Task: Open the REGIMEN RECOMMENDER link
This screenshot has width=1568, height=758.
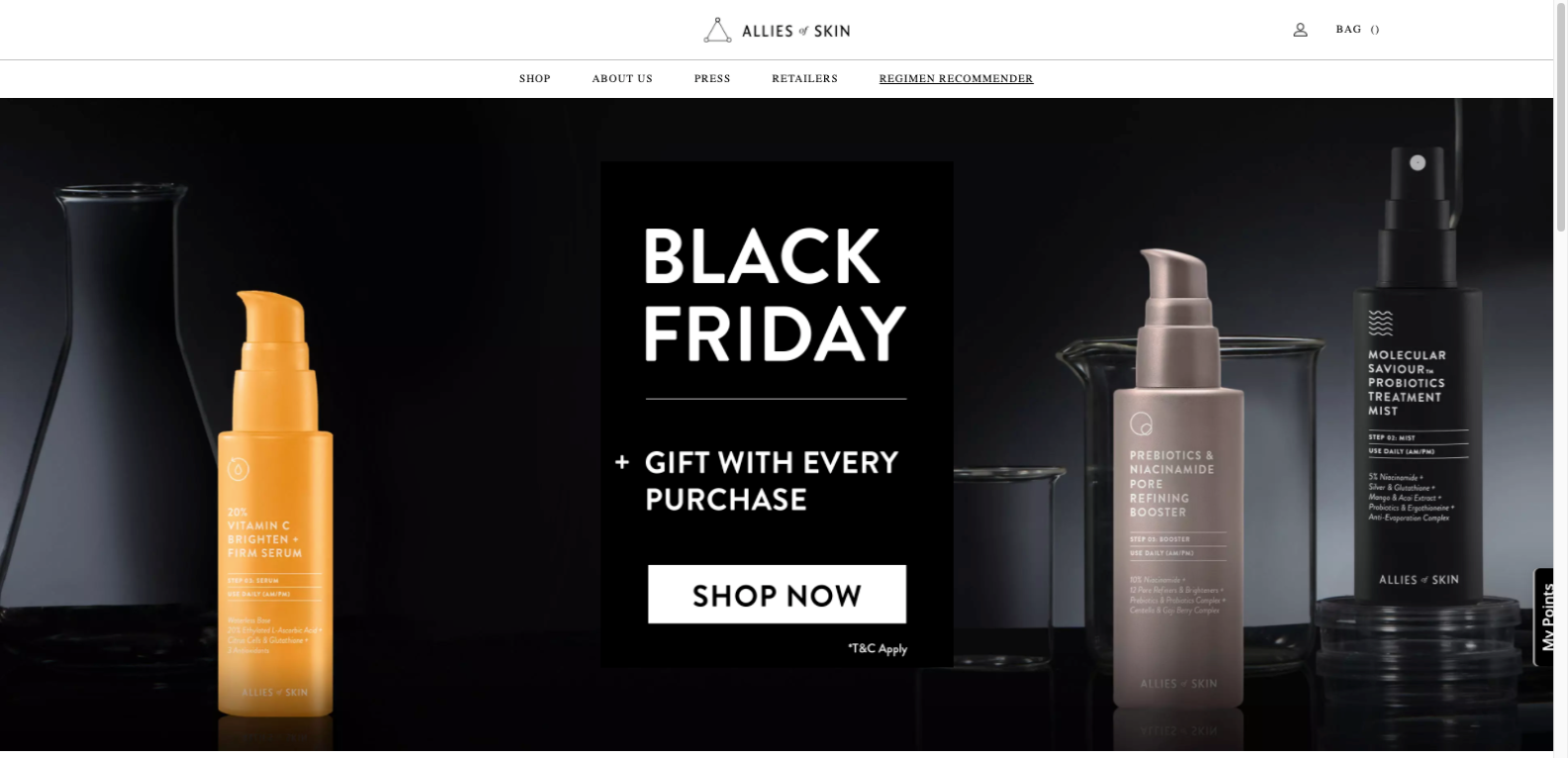Action: (x=956, y=79)
